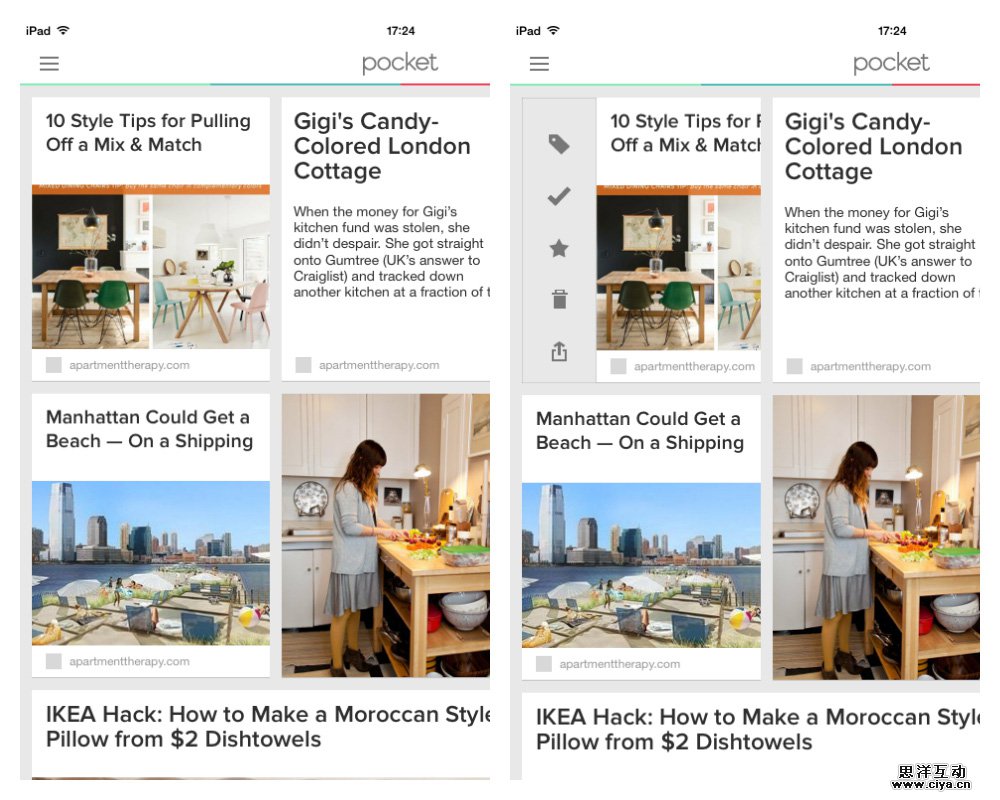The image size is (1000, 800).
Task: Tap the checkmark archive icon
Action: tap(559, 196)
